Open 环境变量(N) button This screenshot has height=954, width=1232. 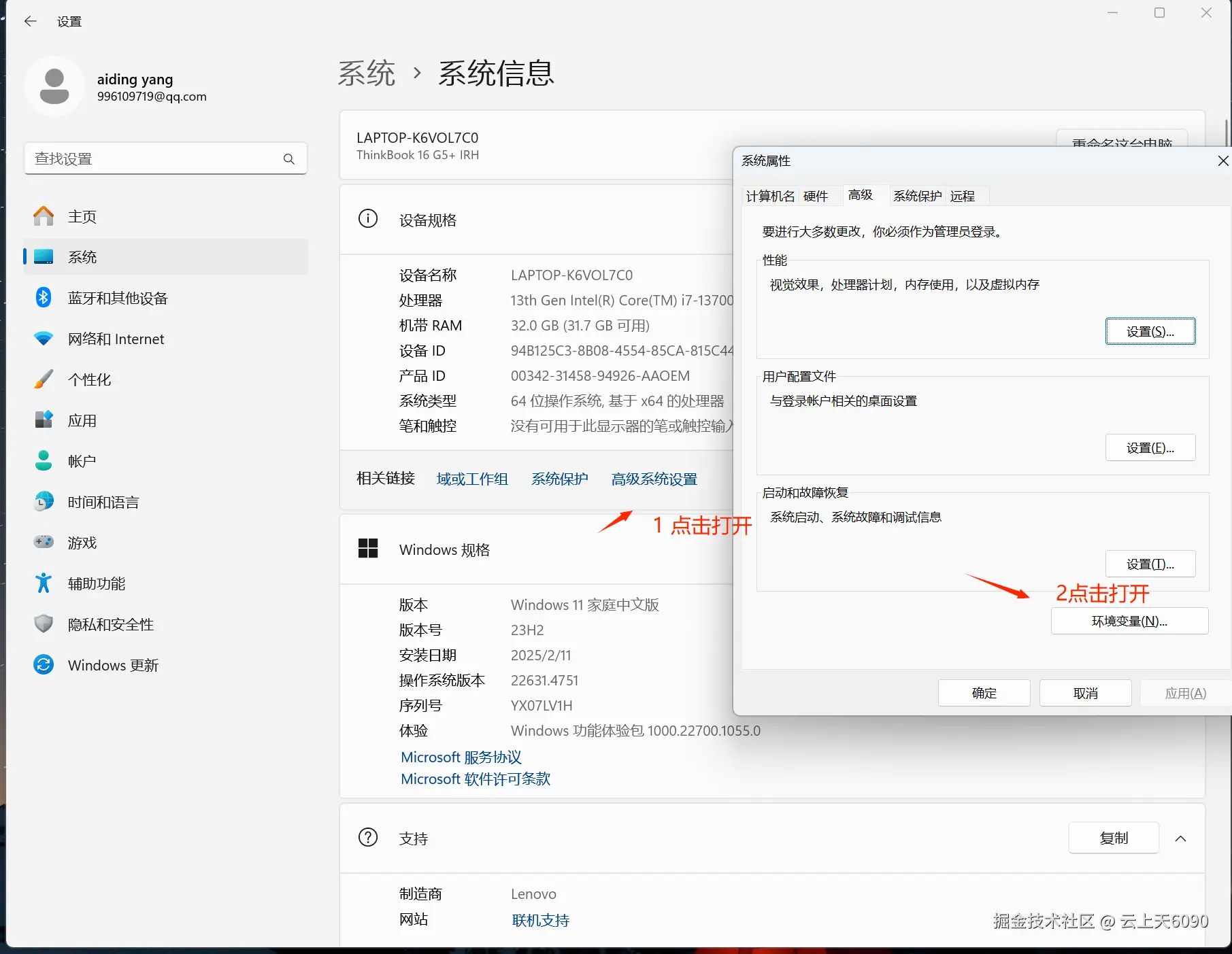pyautogui.click(x=1129, y=621)
